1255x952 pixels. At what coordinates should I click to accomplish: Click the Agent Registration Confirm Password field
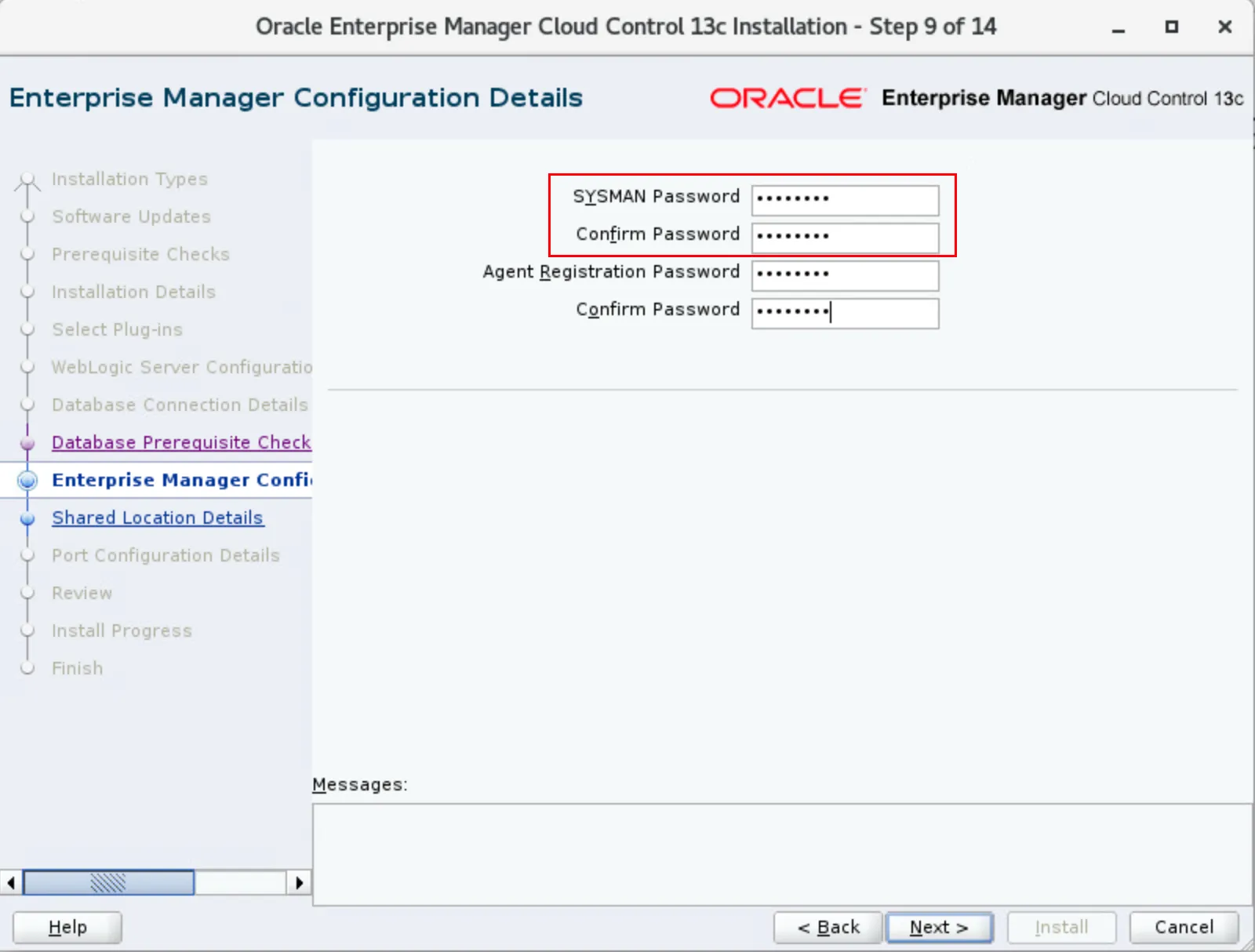click(x=844, y=312)
